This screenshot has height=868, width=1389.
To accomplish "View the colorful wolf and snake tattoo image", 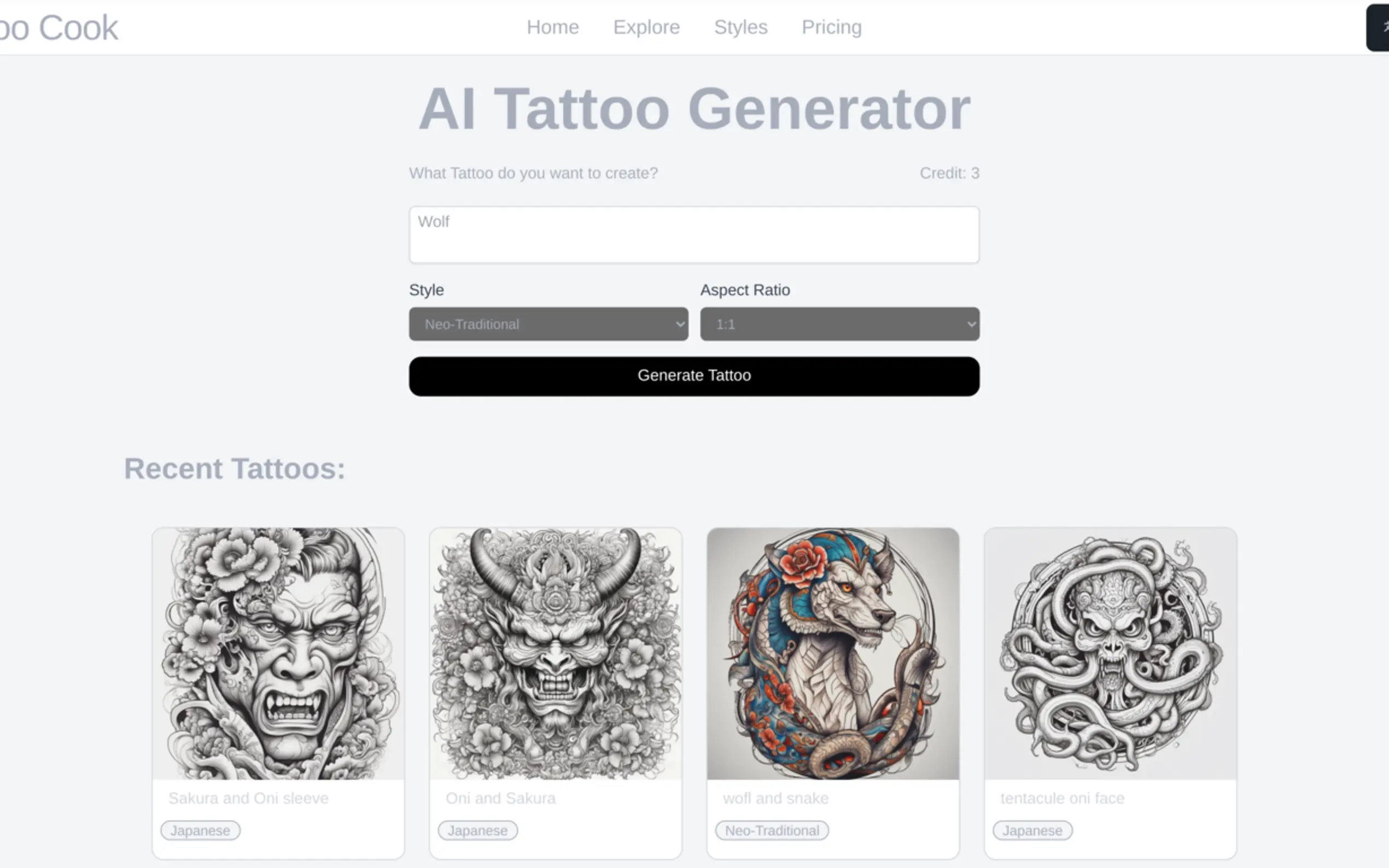I will [833, 653].
